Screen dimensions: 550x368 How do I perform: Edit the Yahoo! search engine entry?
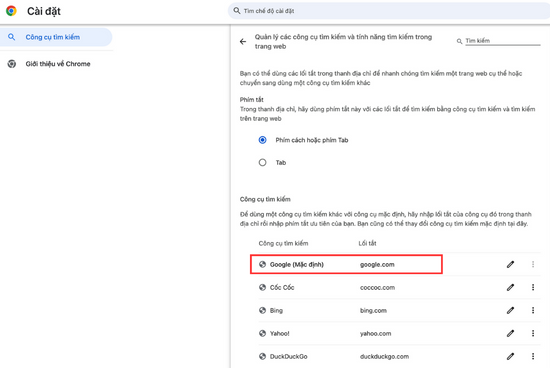coord(510,334)
